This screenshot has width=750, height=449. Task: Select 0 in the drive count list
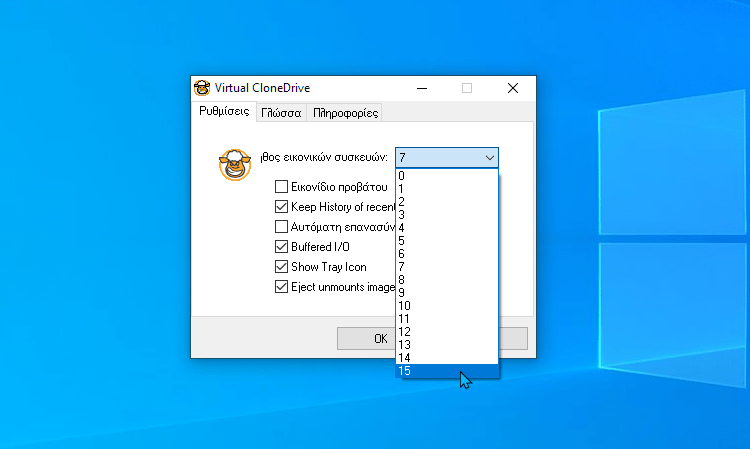pyautogui.click(x=447, y=176)
